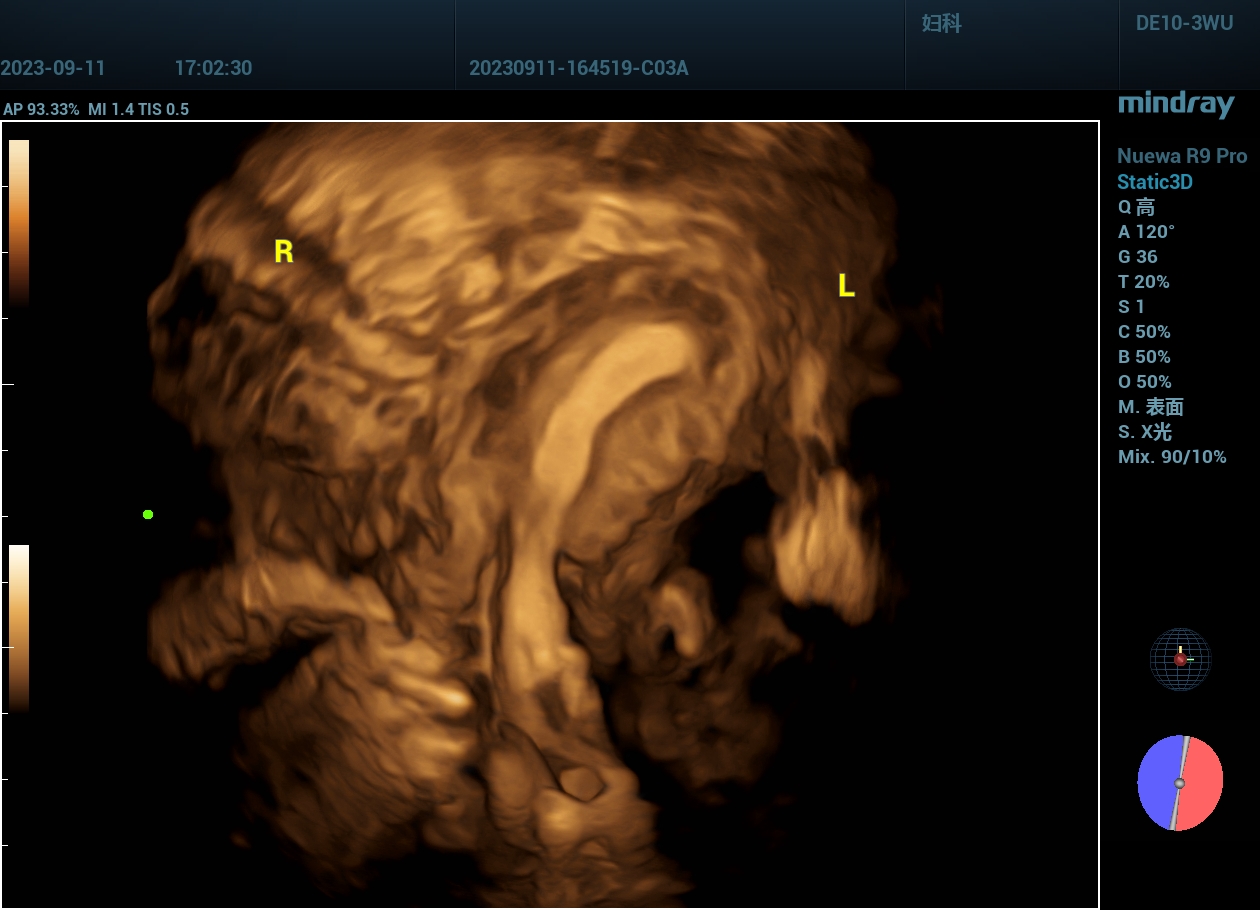Click the Mix. 90/10% parameter
Screen dimensions: 1260x910
pyautogui.click(x=1171, y=457)
